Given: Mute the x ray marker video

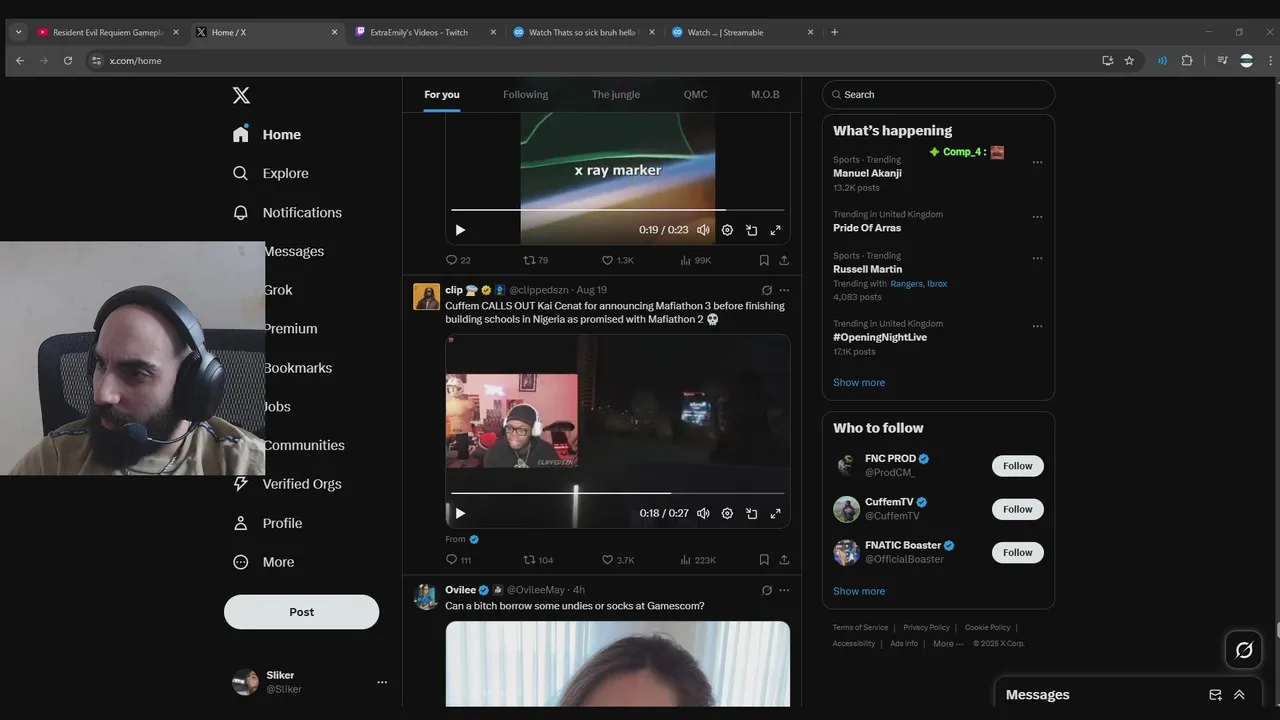Looking at the screenshot, I should coord(703,230).
